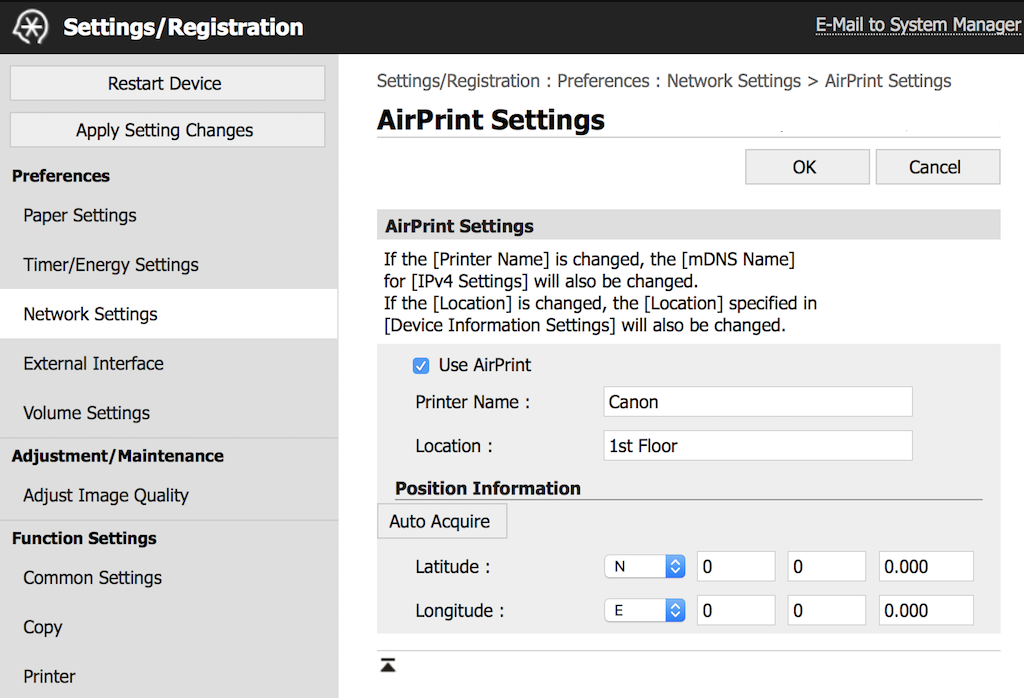Viewport: 1024px width, 698px height.
Task: Uncheck the Use AirPrint checkbox
Action: [421, 366]
